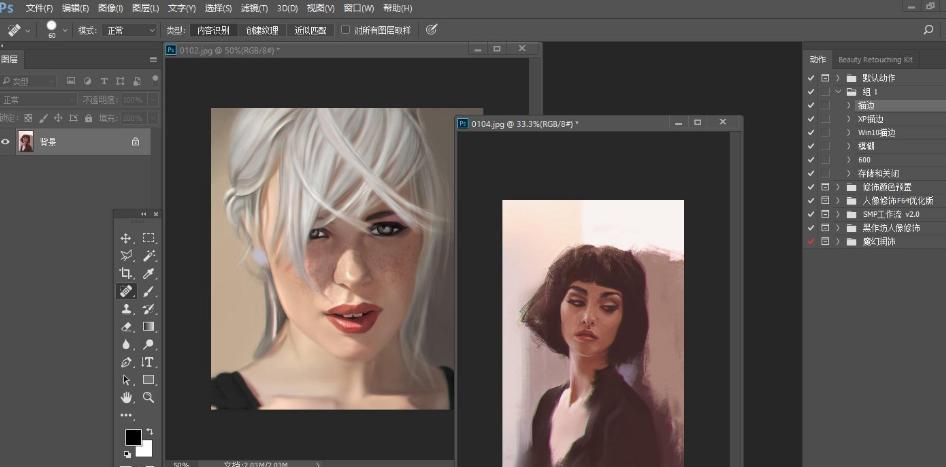946x467 pixels.
Task: Expand the 600 action steps
Action: click(849, 160)
